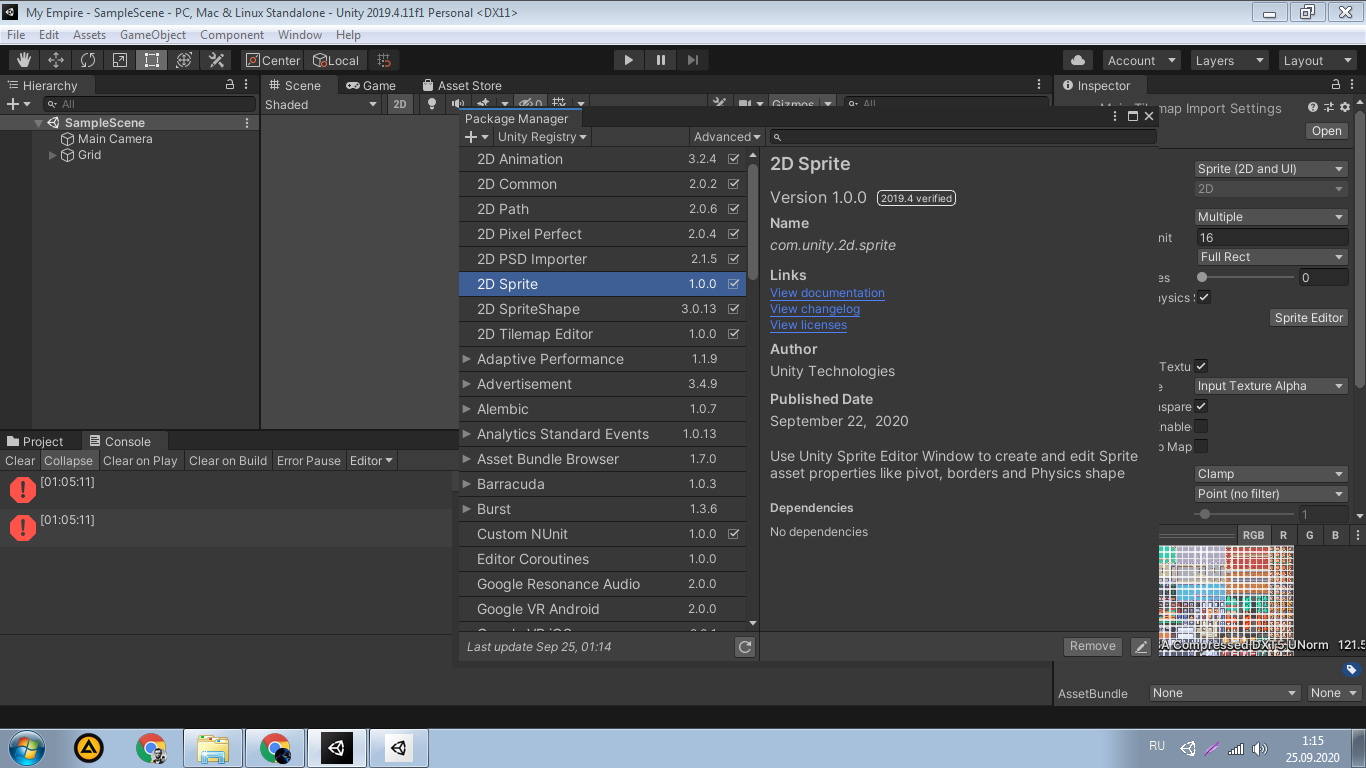Lock the Inspector panel

1335,85
